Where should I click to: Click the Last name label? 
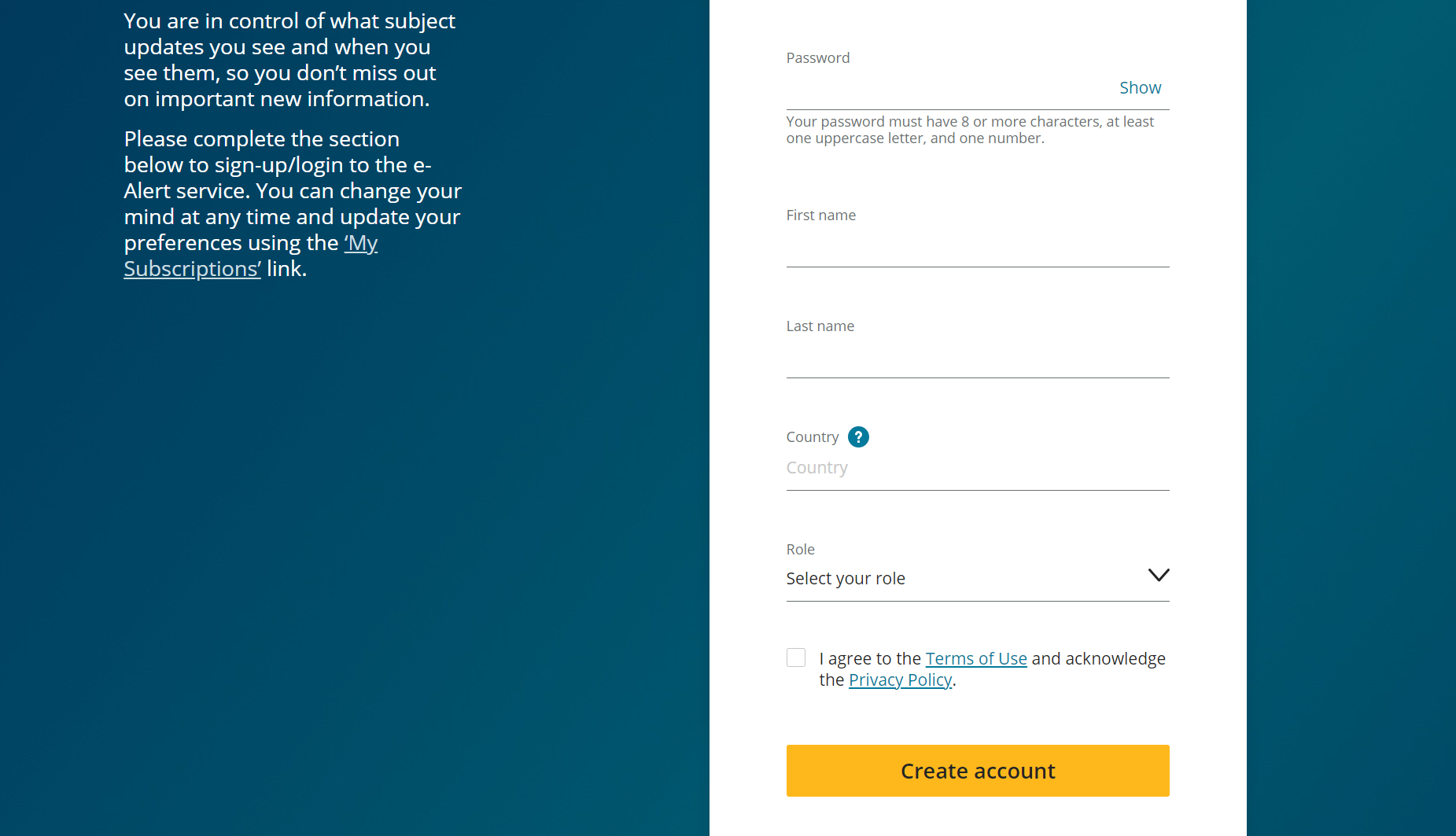coord(820,326)
